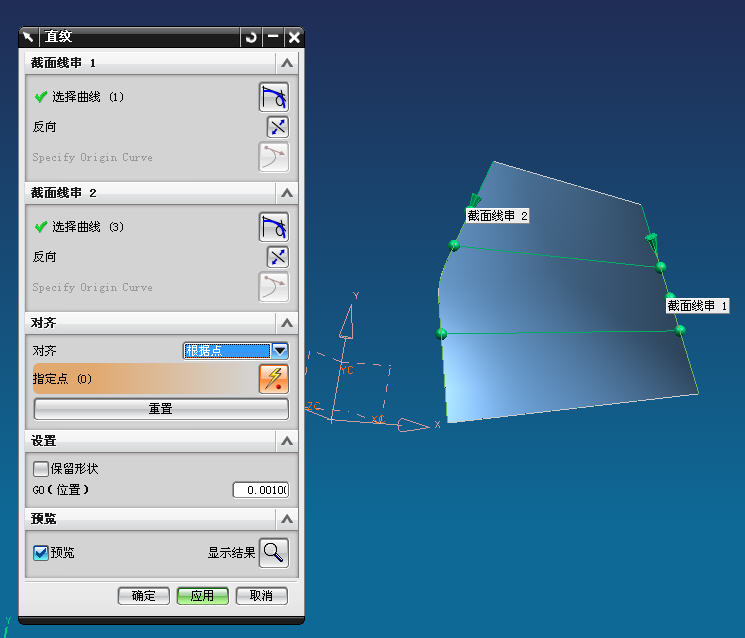Select the 指定点 (0) highlighted row
This screenshot has width=745, height=638.
click(161, 379)
